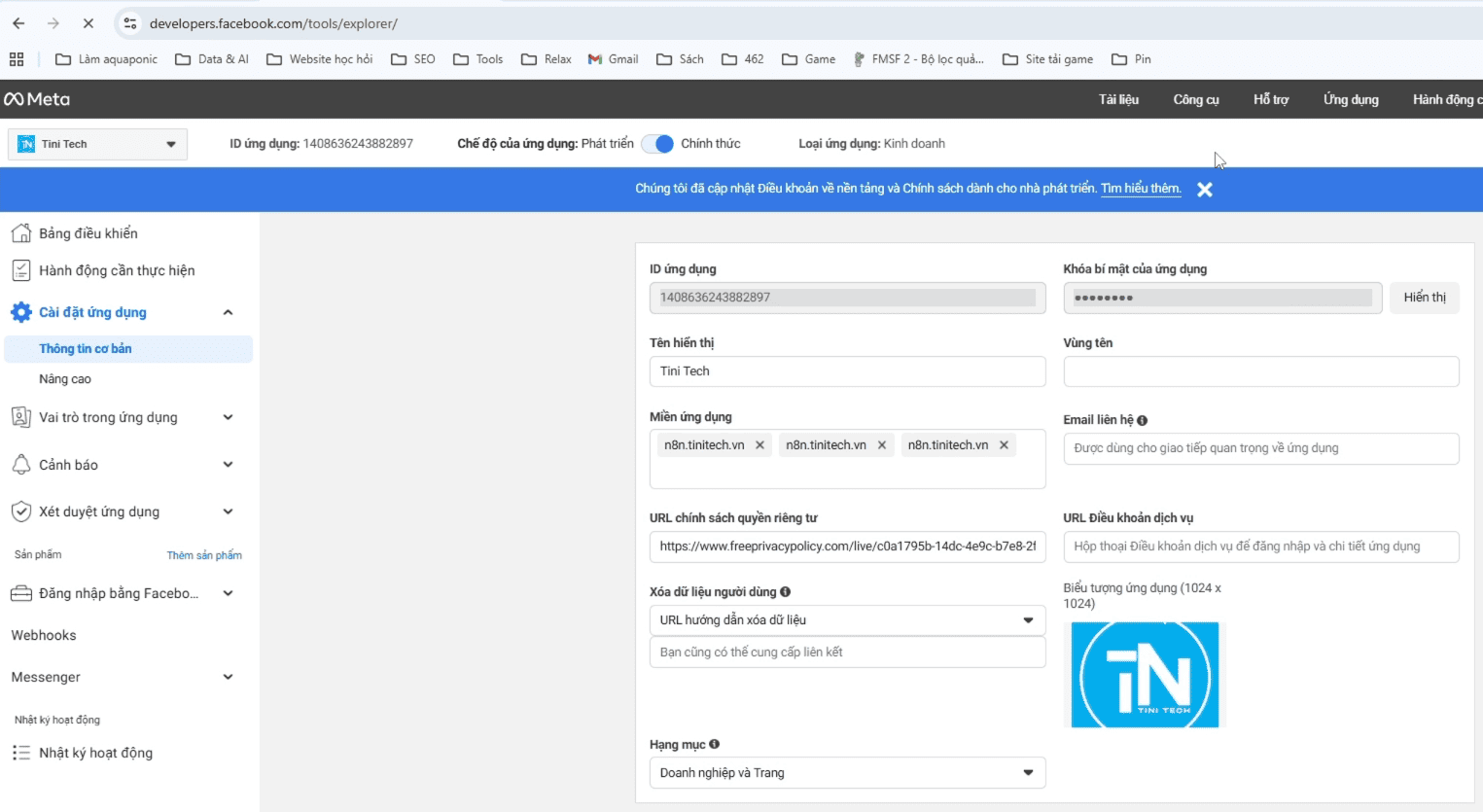The width and height of the screenshot is (1483, 812).
Task: Remove second n8n.tinitech.vn domain chip
Action: tap(882, 445)
